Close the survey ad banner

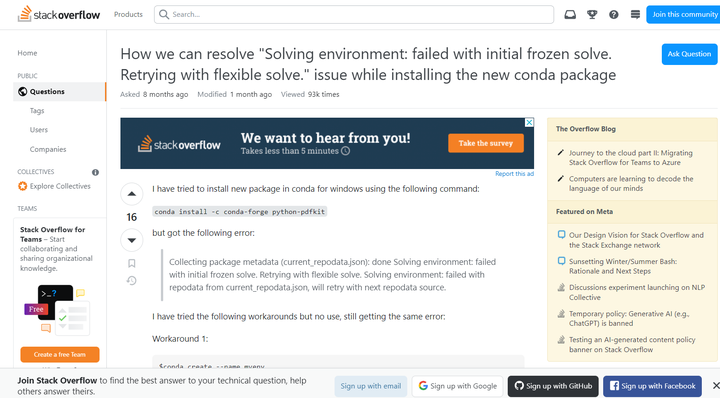529,123
